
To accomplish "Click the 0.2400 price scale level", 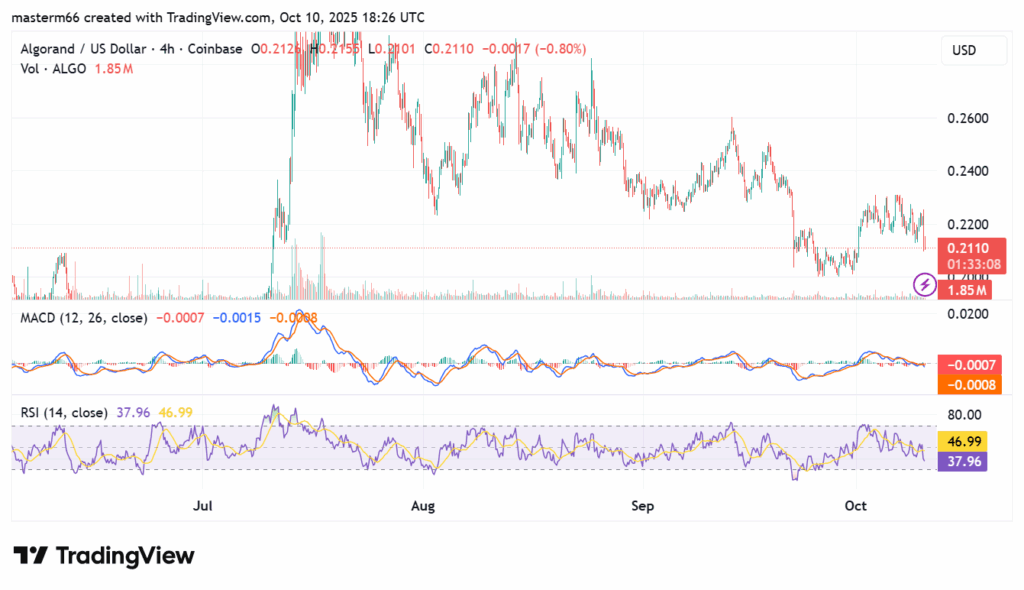I will pyautogui.click(x=967, y=171).
